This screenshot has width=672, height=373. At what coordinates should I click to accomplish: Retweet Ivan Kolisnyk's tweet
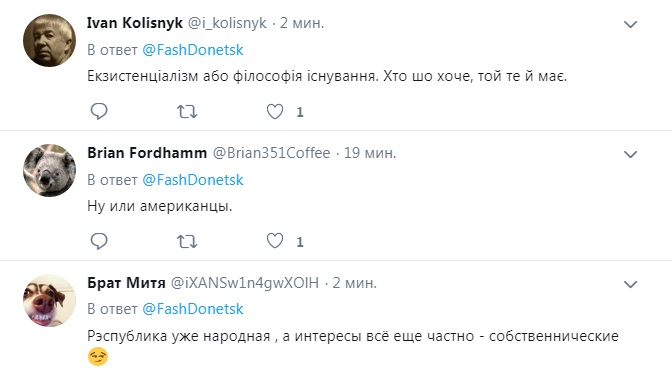pos(187,112)
